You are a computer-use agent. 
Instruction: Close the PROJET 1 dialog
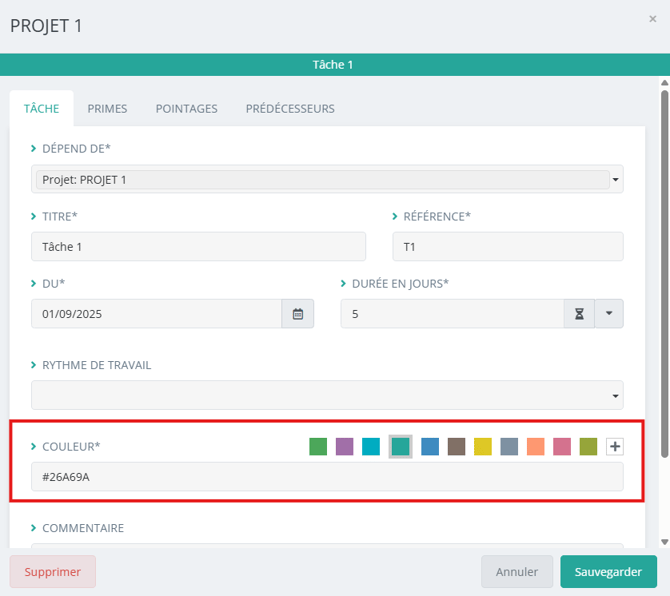(653, 19)
